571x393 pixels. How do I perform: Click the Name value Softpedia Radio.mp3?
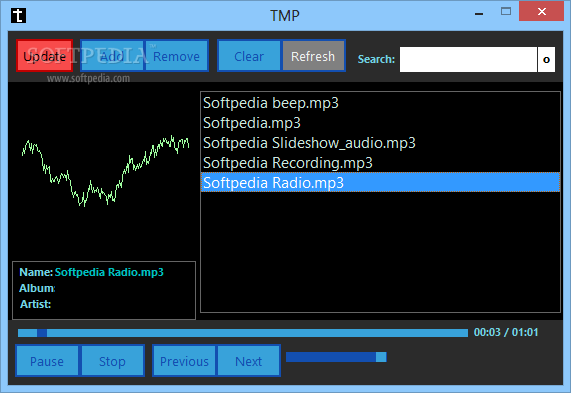109,272
